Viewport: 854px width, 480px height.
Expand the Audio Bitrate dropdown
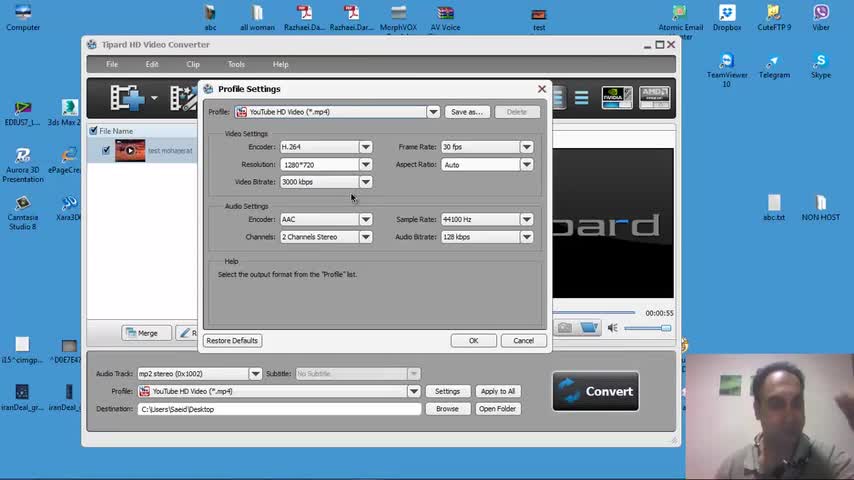click(x=526, y=237)
